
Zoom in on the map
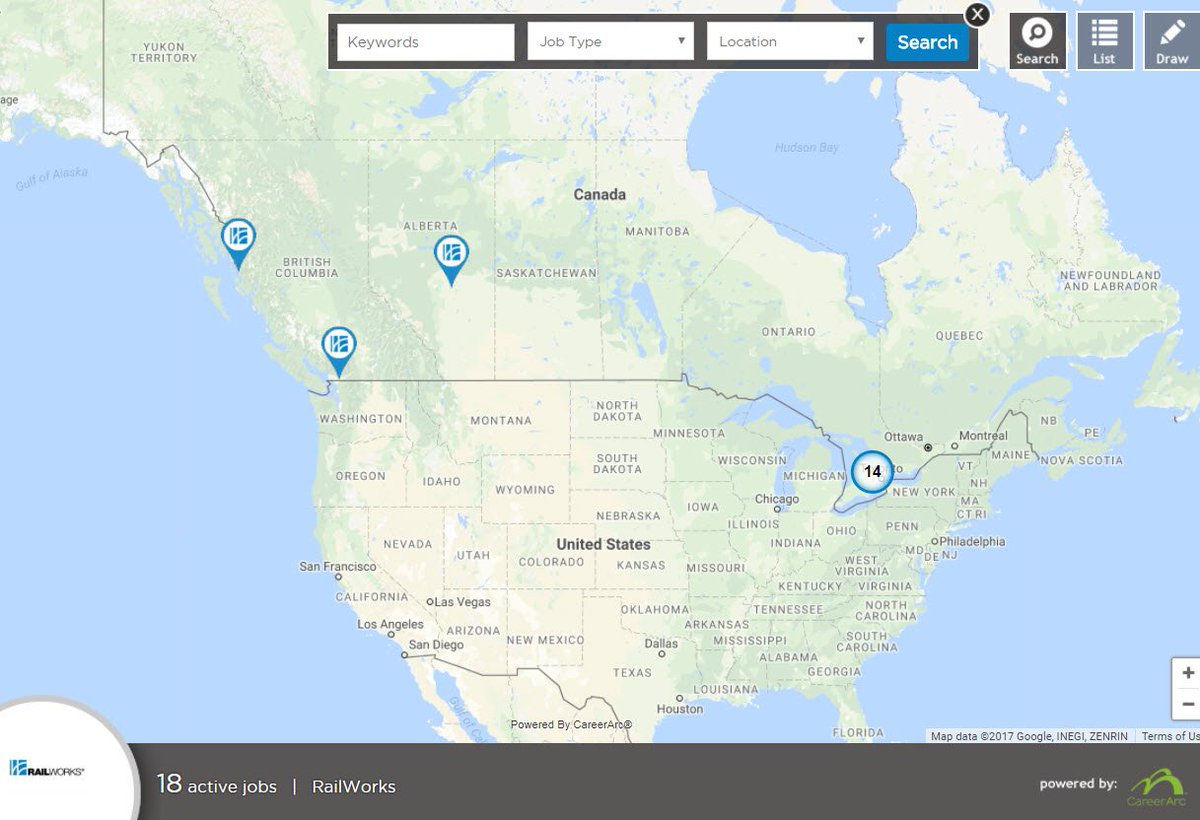click(1187, 673)
